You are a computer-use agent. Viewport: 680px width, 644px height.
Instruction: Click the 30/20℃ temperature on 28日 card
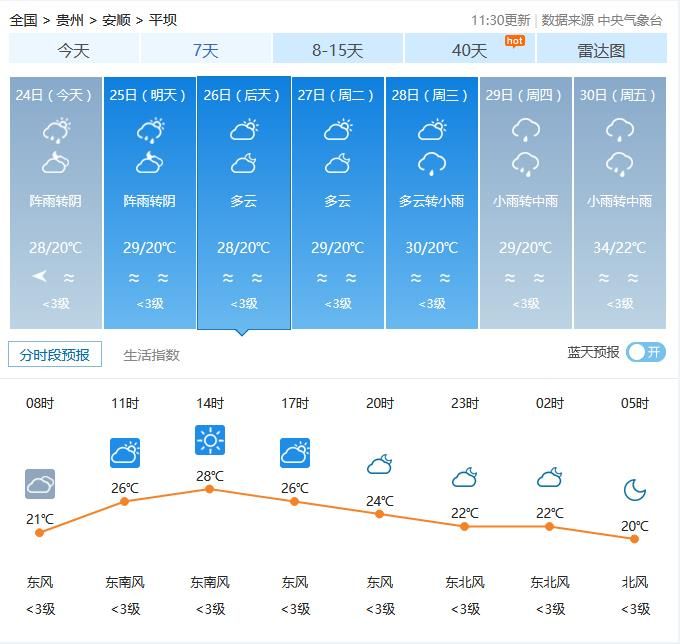pos(432,248)
